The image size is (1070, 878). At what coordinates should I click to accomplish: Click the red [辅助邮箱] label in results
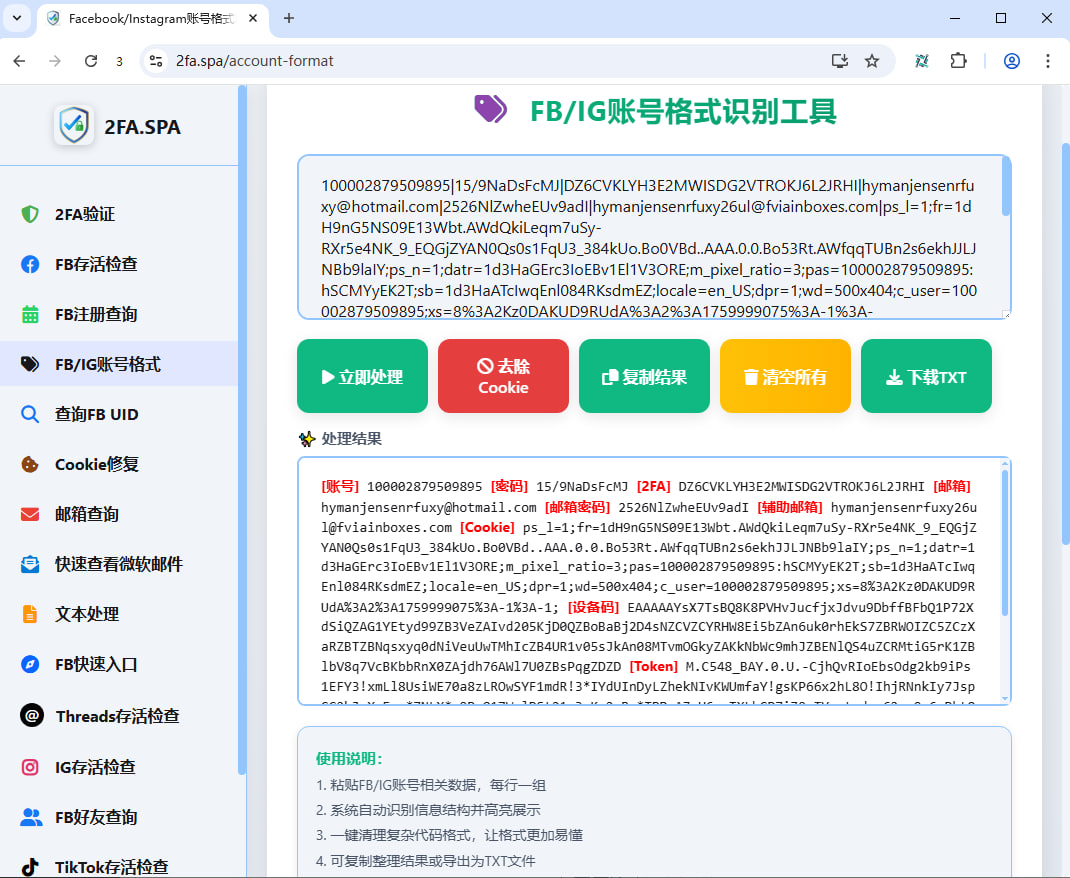point(790,508)
